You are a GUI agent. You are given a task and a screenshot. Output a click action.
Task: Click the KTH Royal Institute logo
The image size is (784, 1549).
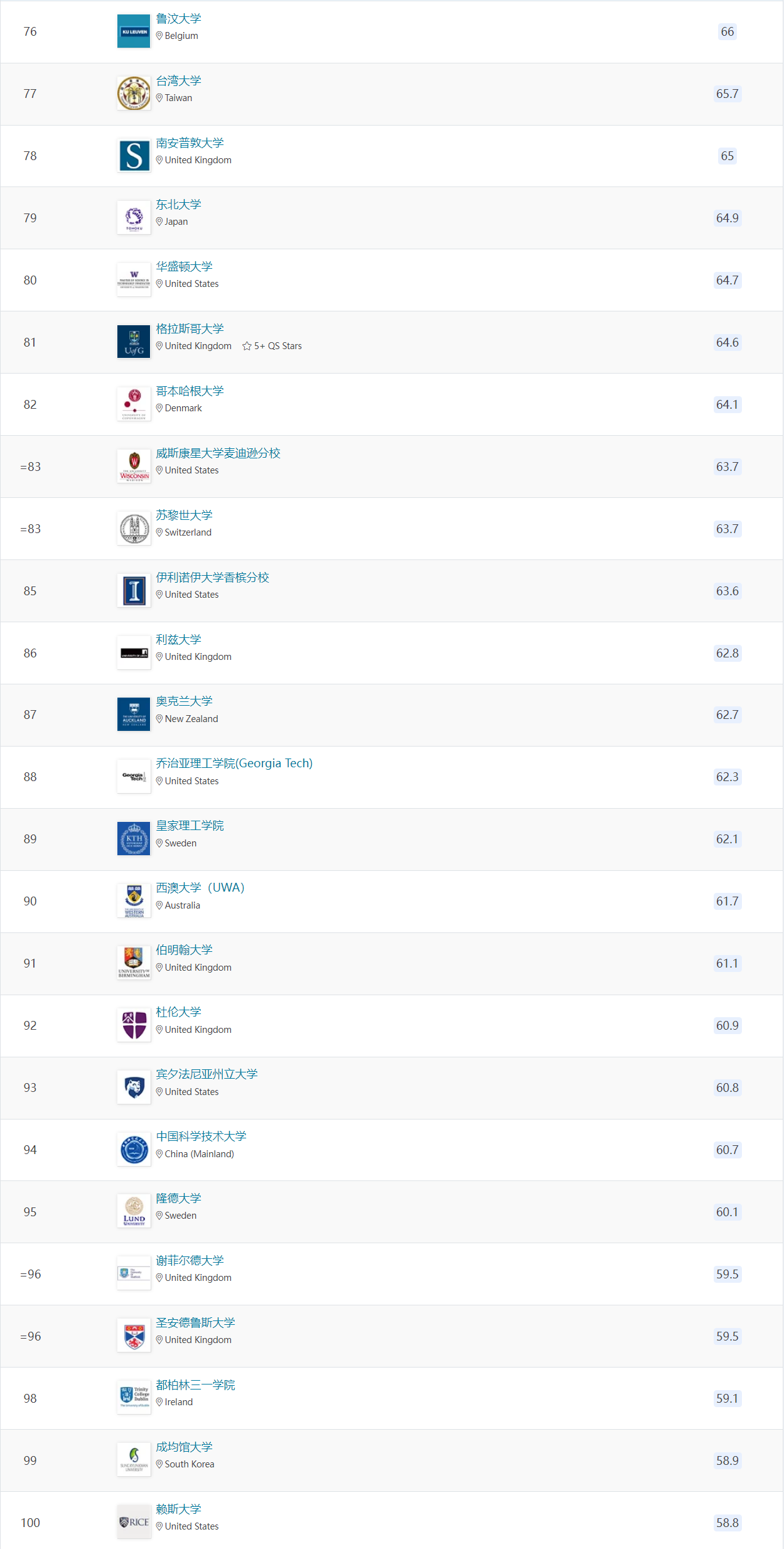134,839
